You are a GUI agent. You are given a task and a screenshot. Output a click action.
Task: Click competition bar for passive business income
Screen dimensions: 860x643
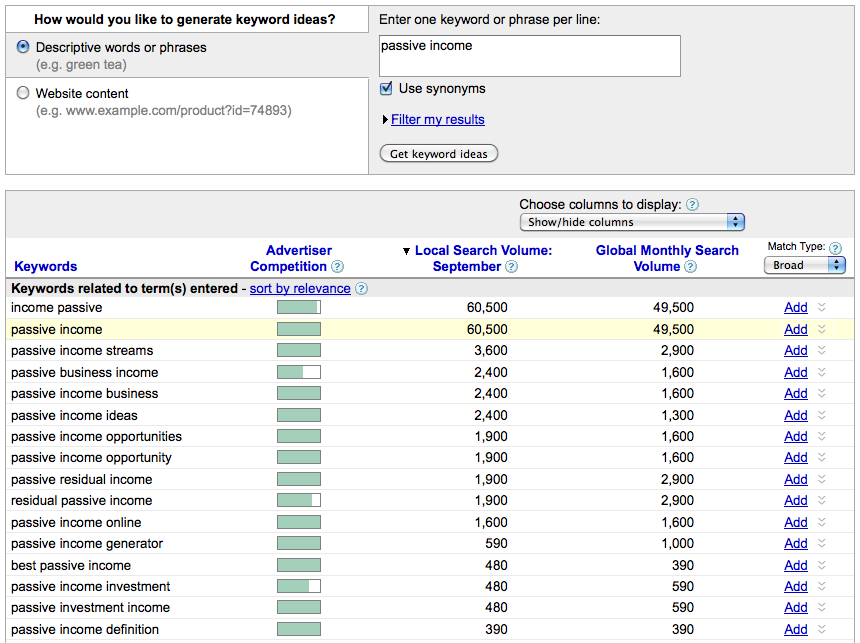click(x=299, y=373)
